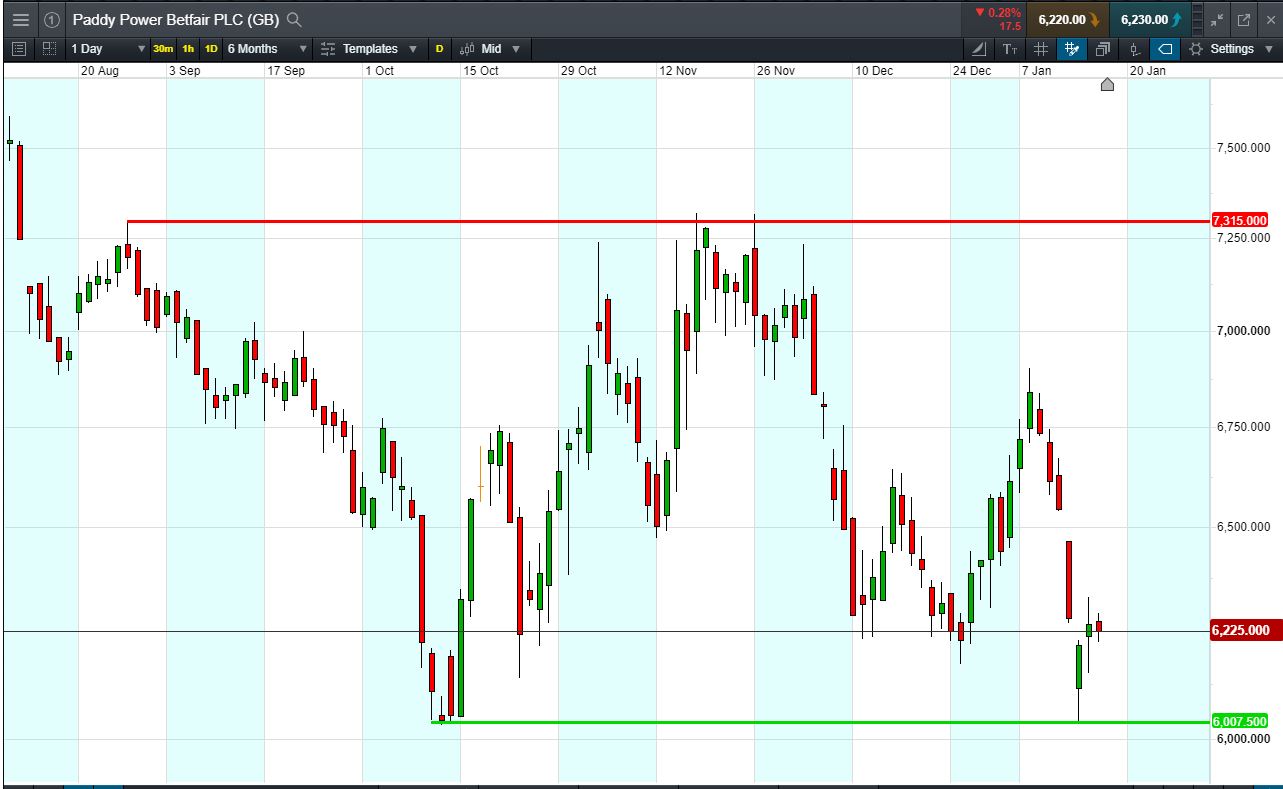Click the 6,220.00 sell price button

pyautogui.click(x=1070, y=19)
